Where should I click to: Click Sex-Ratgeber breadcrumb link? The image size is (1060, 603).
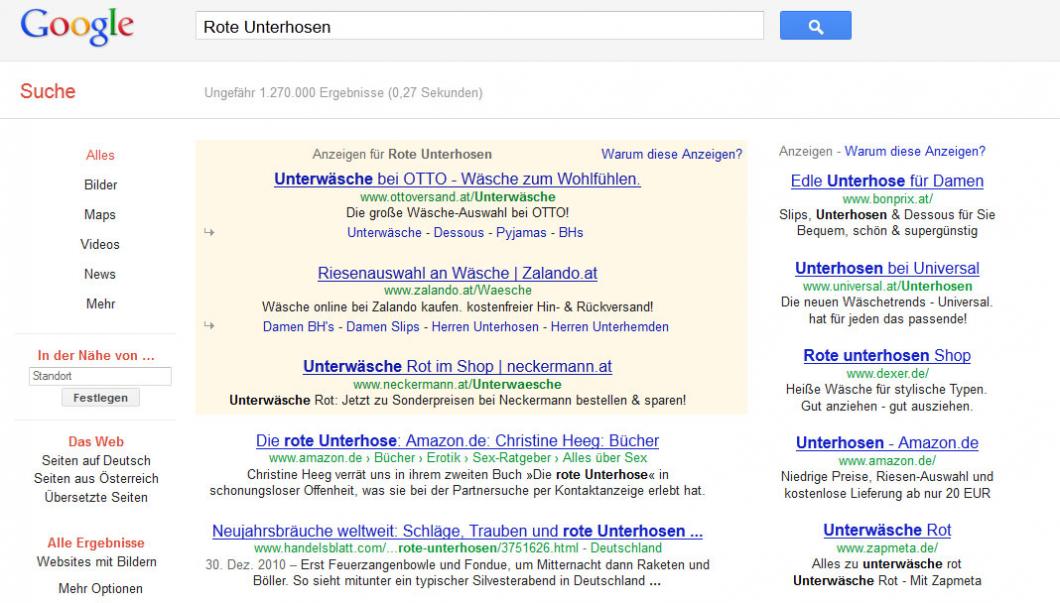click(512, 458)
